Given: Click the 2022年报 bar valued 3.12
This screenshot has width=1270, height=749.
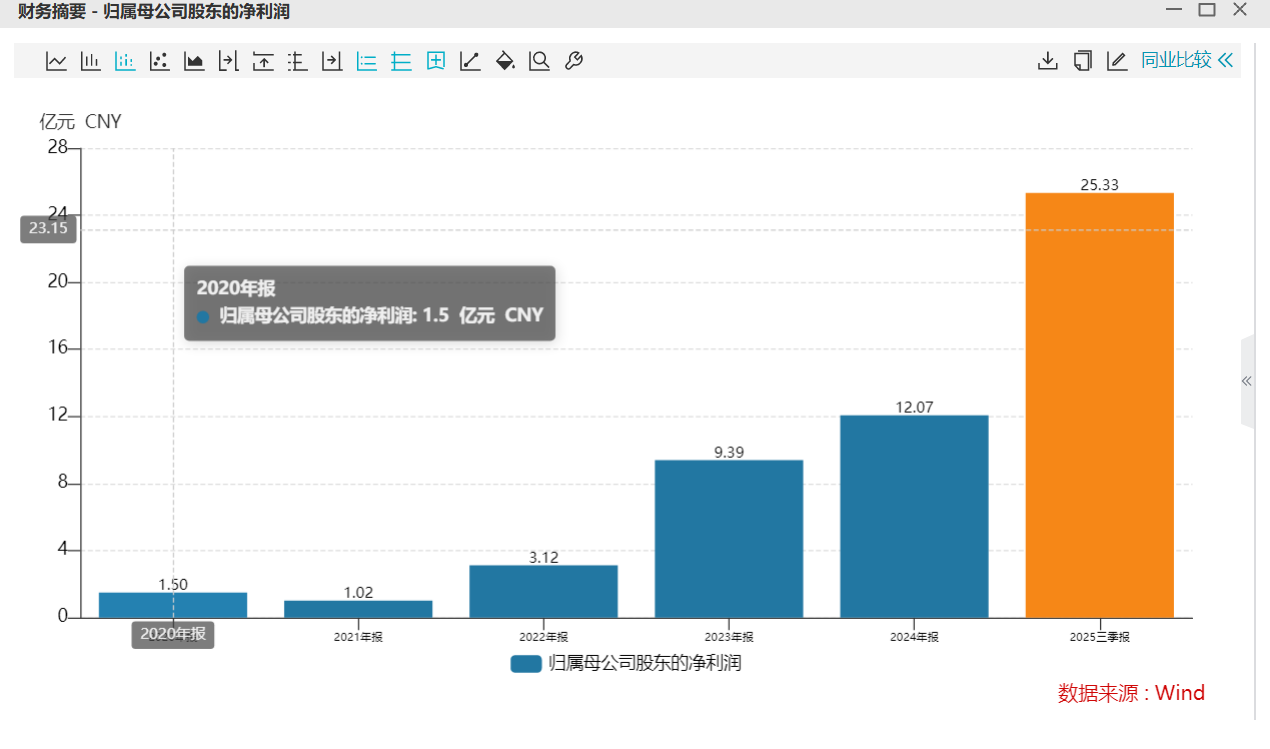Looking at the screenshot, I should (x=543, y=592).
